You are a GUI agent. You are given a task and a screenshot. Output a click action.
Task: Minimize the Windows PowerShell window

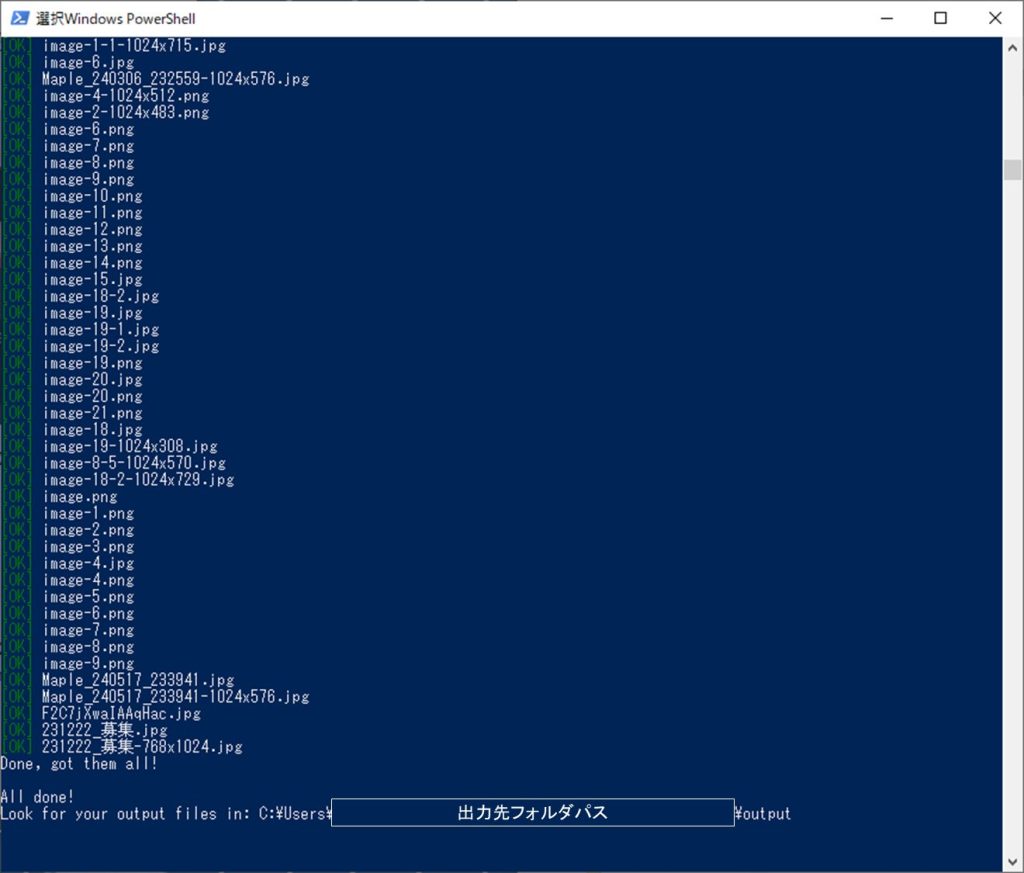coord(886,18)
